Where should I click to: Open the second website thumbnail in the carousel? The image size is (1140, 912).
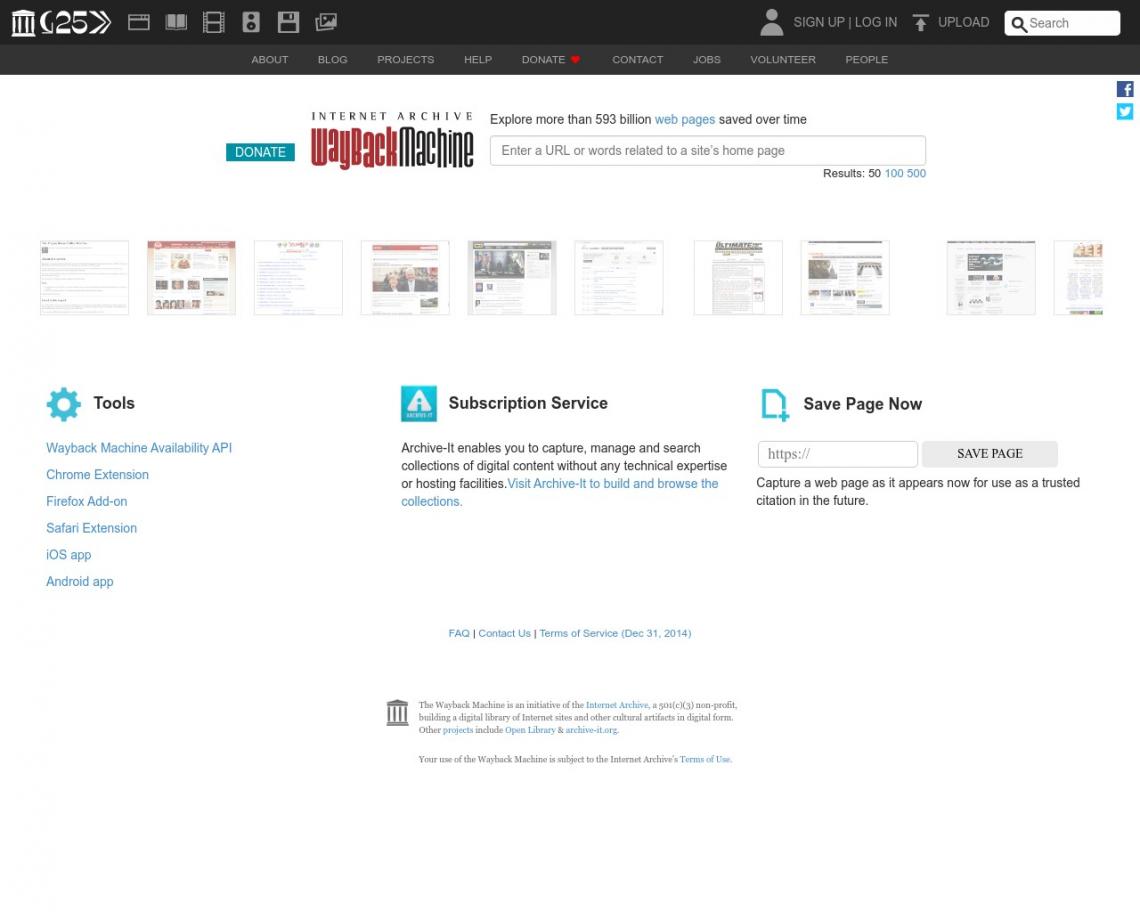tap(191, 278)
